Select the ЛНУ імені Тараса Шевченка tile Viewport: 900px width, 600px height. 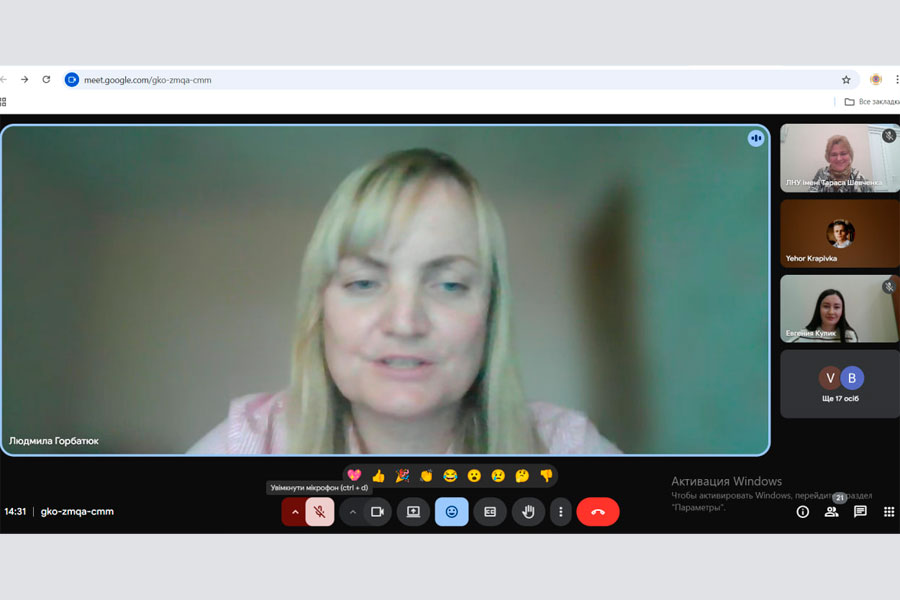pos(840,158)
